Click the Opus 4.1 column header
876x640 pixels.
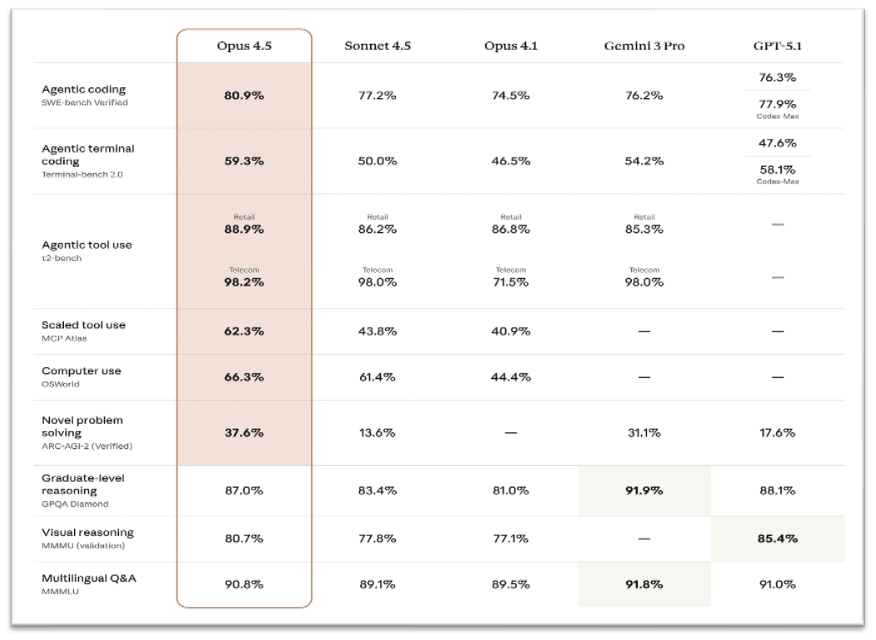coord(510,46)
